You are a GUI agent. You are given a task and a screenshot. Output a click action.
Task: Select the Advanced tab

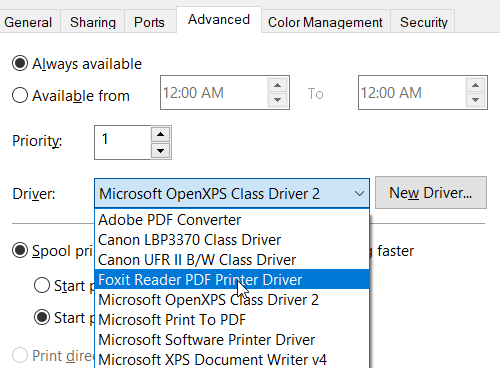click(x=219, y=19)
